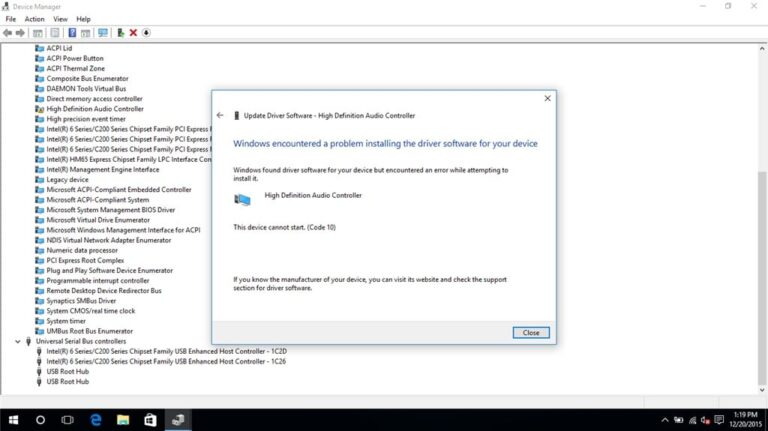
Task: Click the Forward arrow in Device Manager toolbar
Action: click(20, 33)
